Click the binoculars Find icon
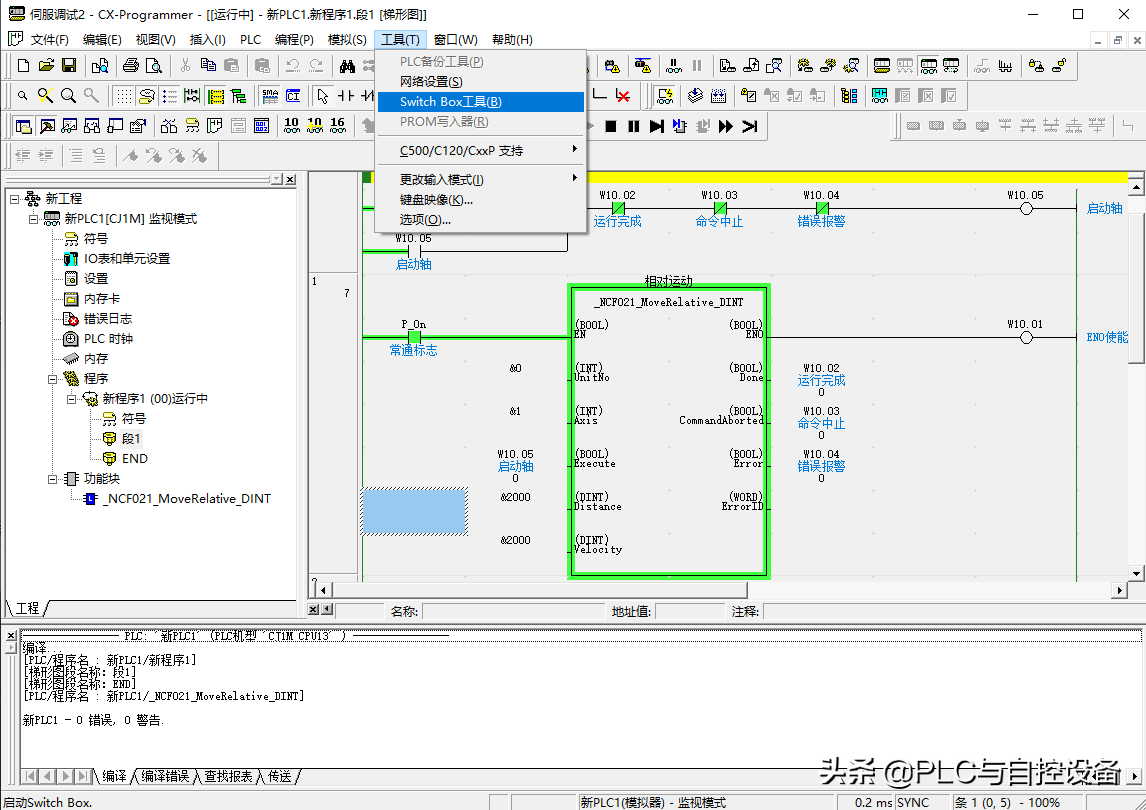 tap(347, 66)
